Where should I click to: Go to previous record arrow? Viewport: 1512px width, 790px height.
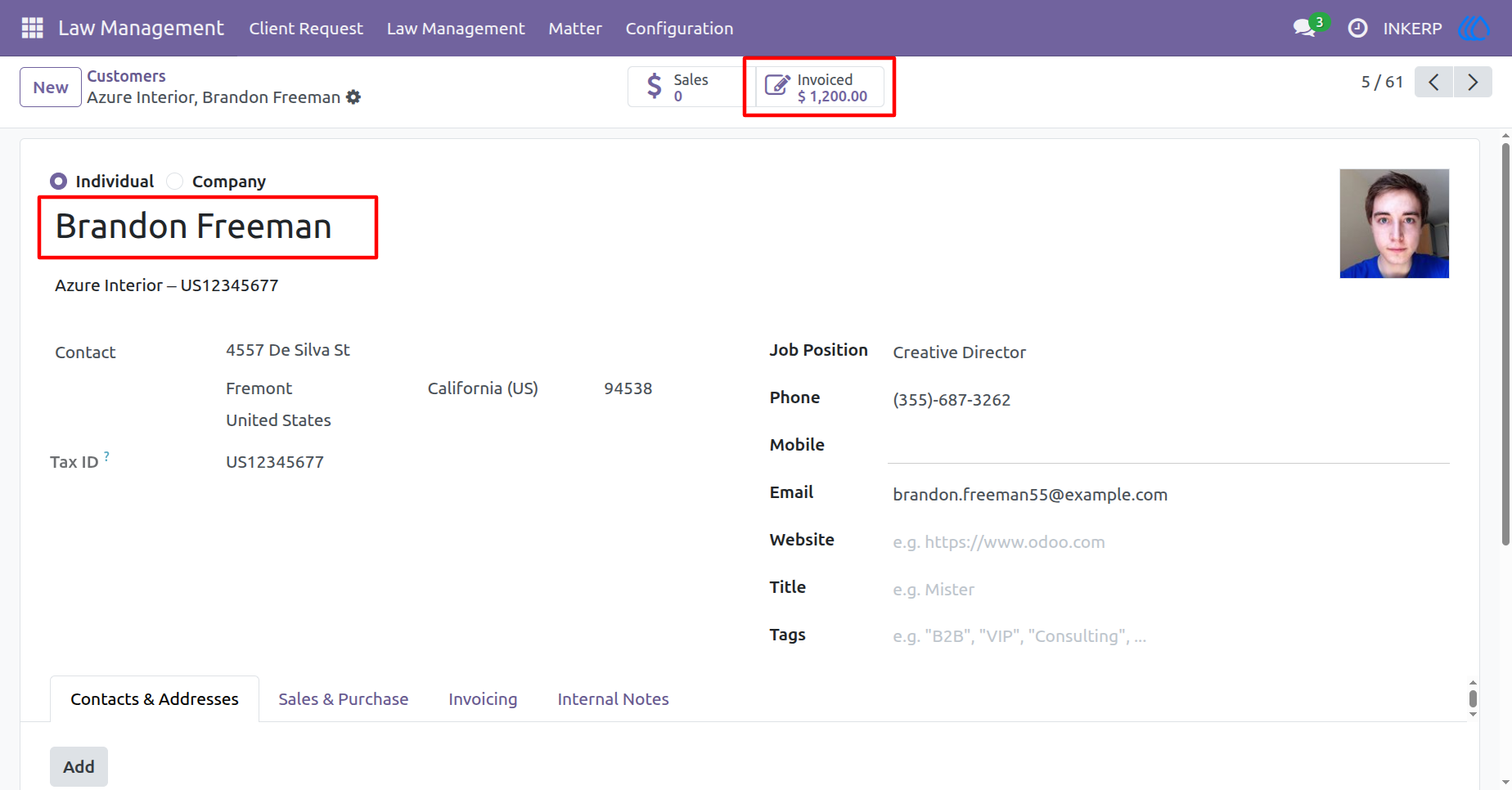point(1433,82)
